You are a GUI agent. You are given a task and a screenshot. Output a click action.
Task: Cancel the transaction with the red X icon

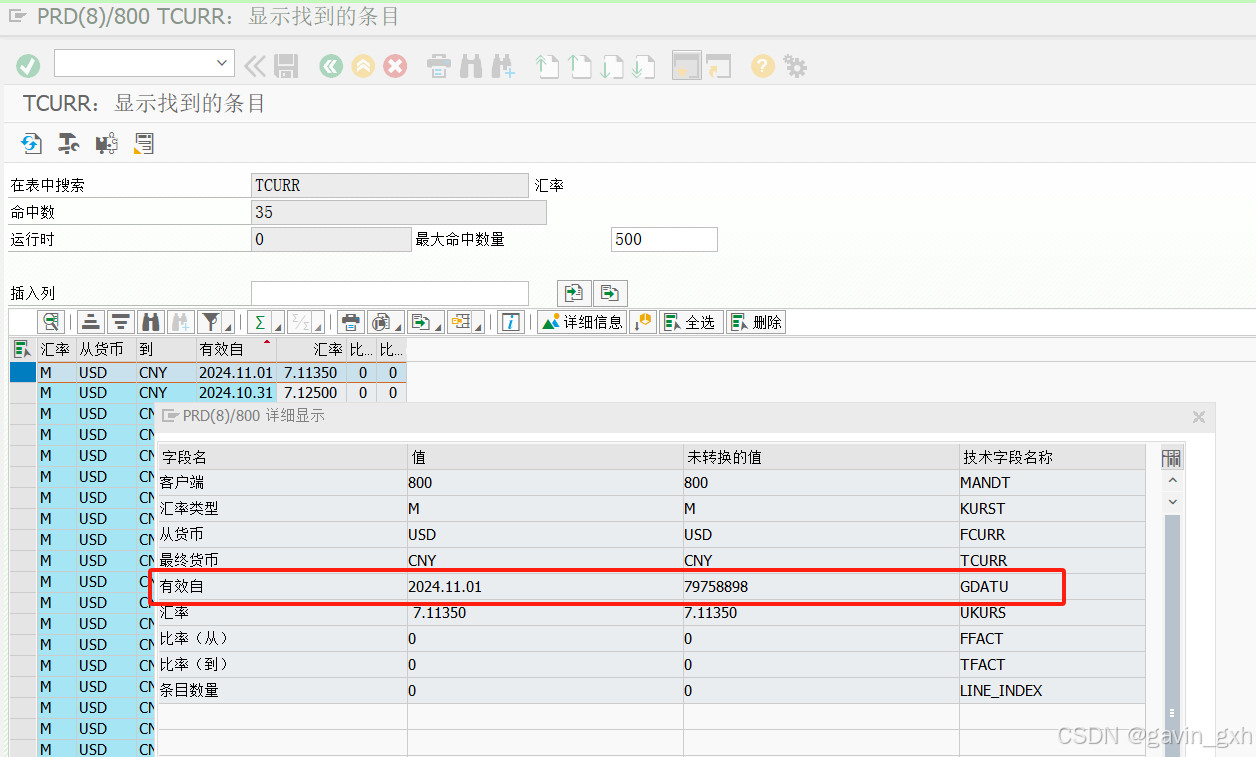pyautogui.click(x=395, y=66)
